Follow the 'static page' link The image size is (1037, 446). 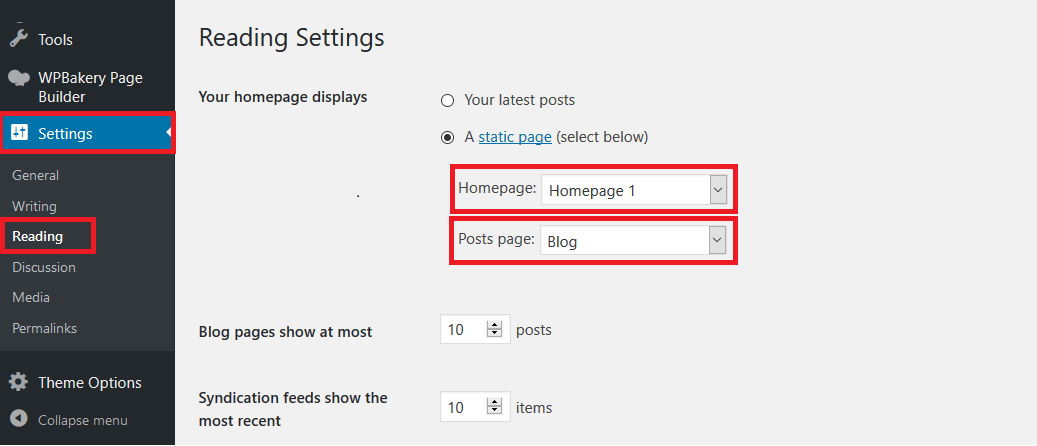click(x=515, y=137)
